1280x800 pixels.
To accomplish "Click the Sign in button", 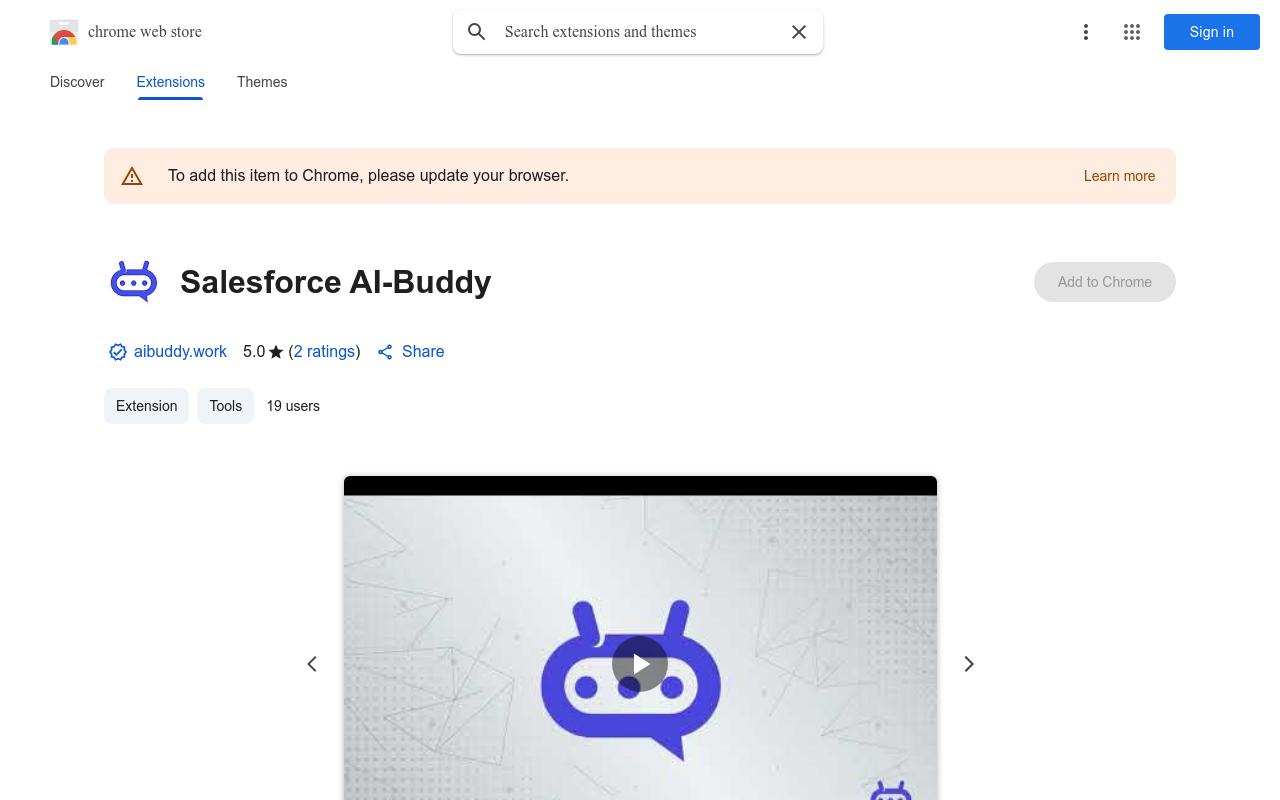I will coord(1212,32).
